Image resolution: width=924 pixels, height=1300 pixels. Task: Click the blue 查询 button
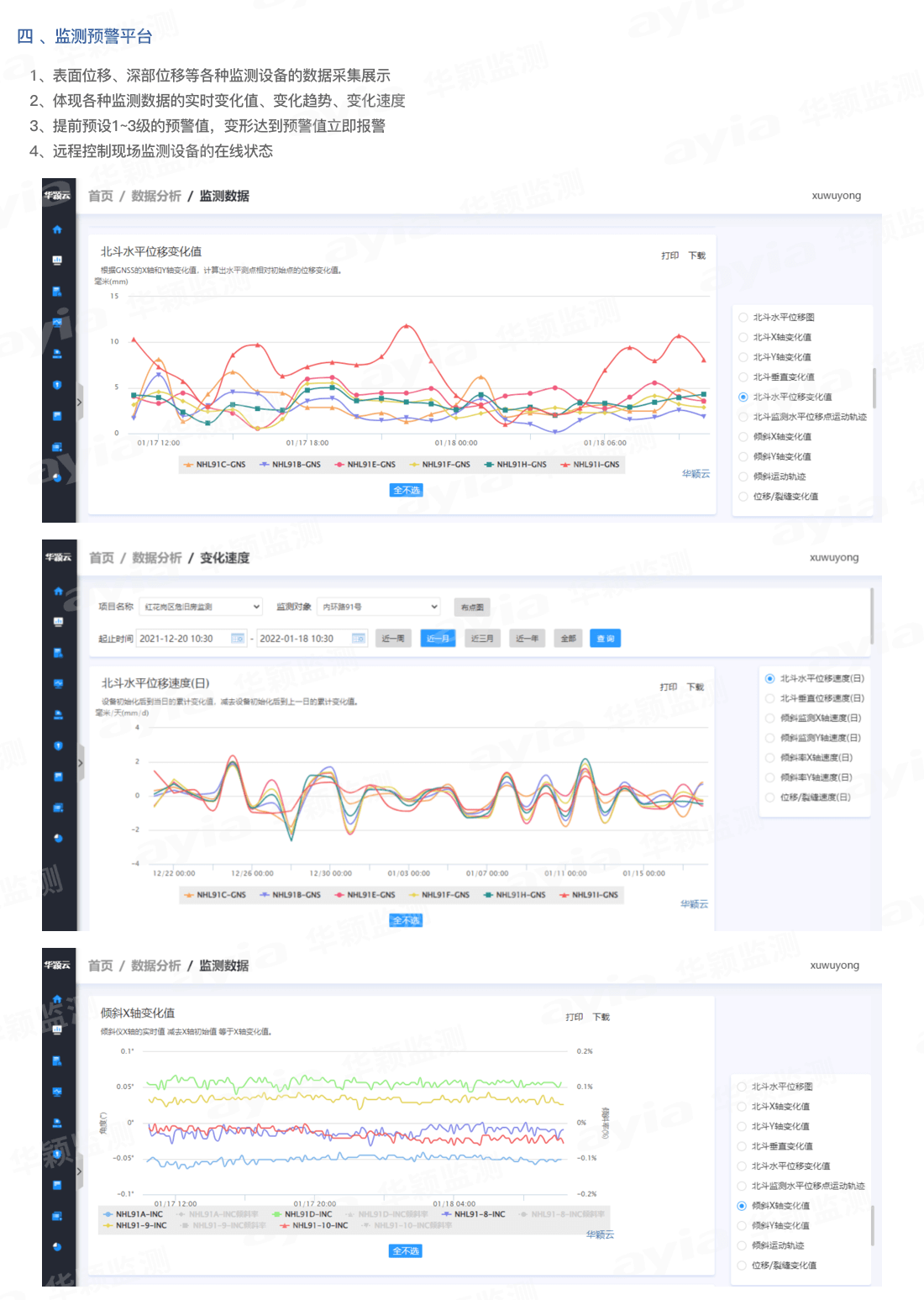(x=605, y=639)
